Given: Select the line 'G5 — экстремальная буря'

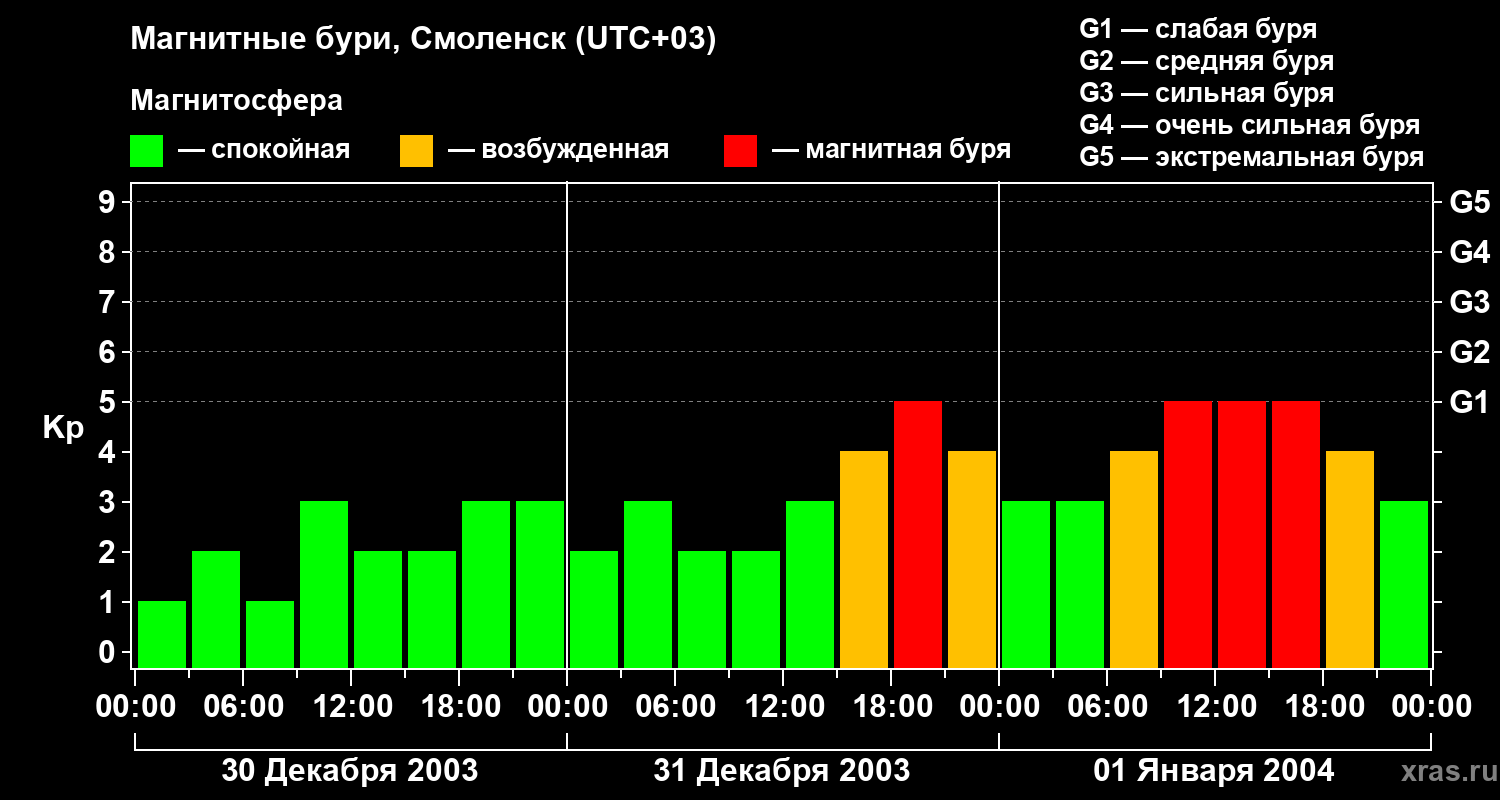Looking at the screenshot, I should (x=1251, y=157).
